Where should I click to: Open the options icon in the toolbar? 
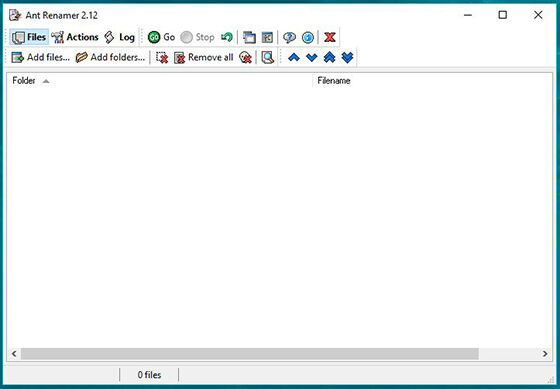pos(267,37)
